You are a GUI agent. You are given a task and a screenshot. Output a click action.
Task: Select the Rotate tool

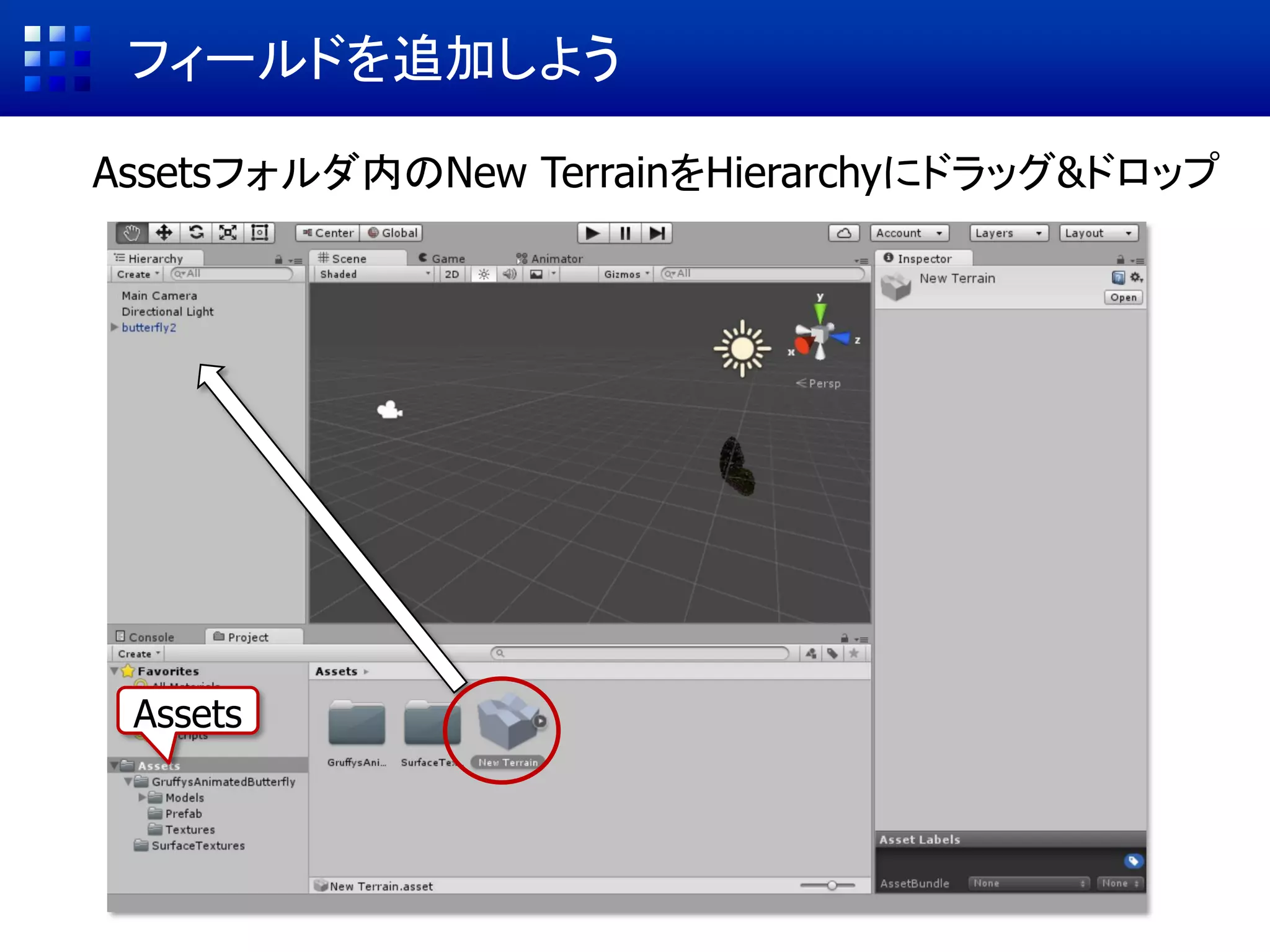(196, 233)
